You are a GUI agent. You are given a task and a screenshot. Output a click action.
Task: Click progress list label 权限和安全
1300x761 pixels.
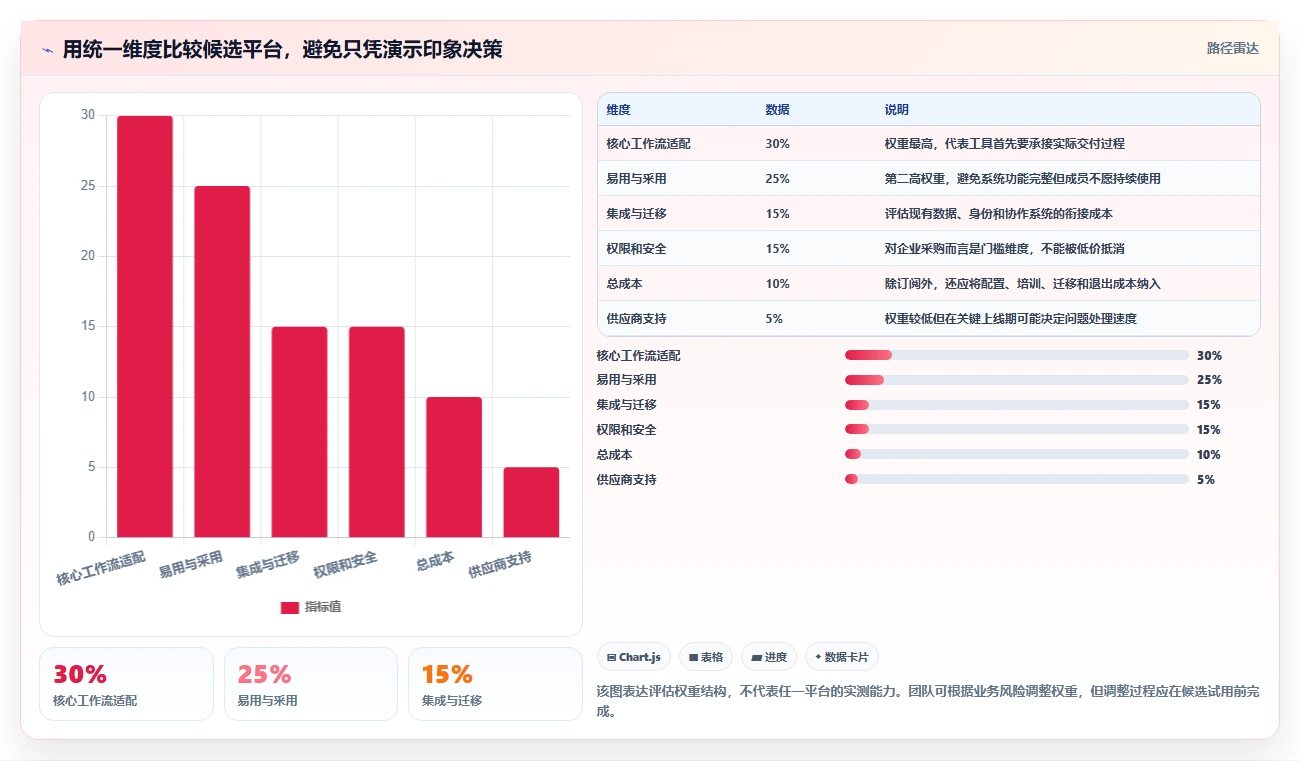pos(626,430)
